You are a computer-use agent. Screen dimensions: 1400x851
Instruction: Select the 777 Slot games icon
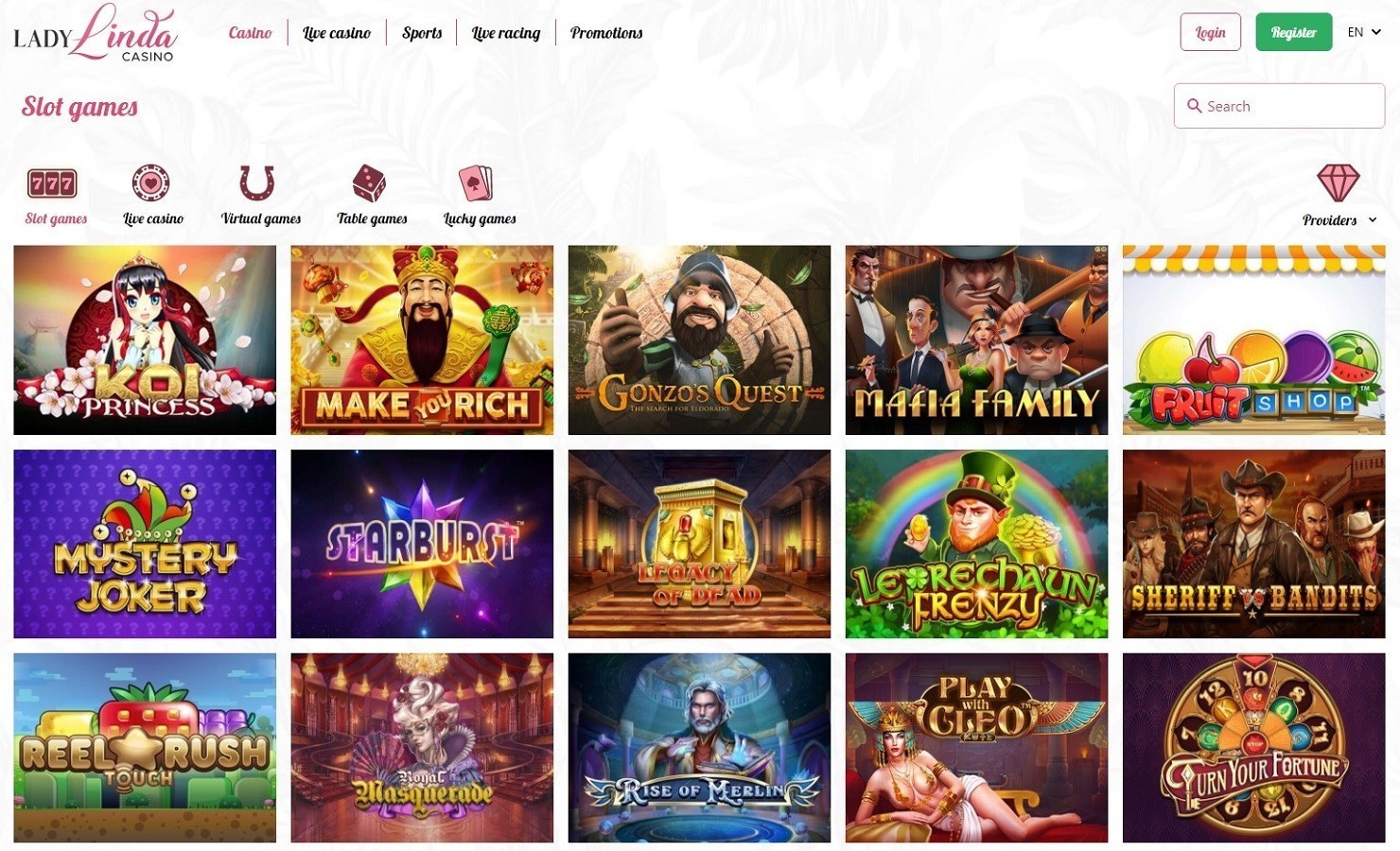pos(52,182)
